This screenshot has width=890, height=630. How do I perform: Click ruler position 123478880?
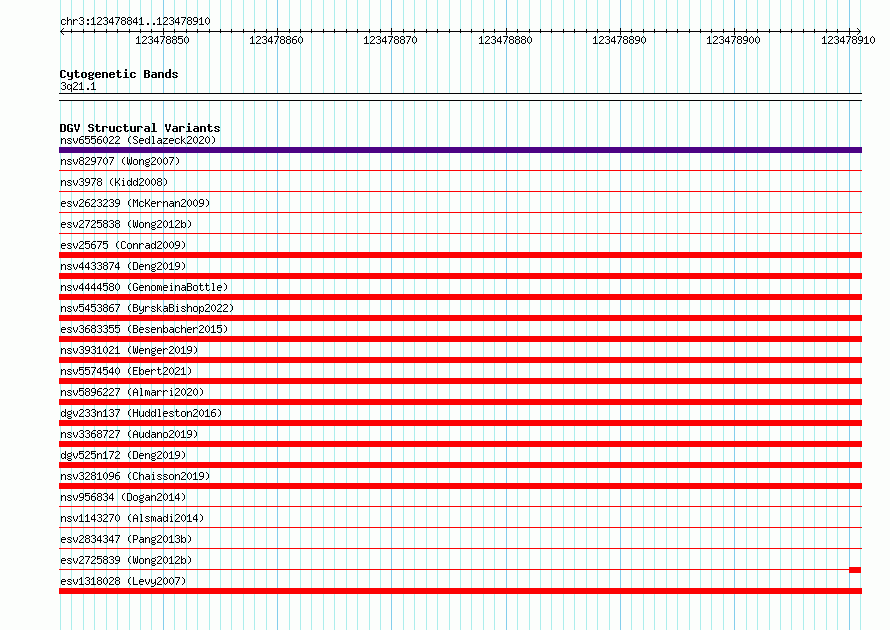coord(505,40)
